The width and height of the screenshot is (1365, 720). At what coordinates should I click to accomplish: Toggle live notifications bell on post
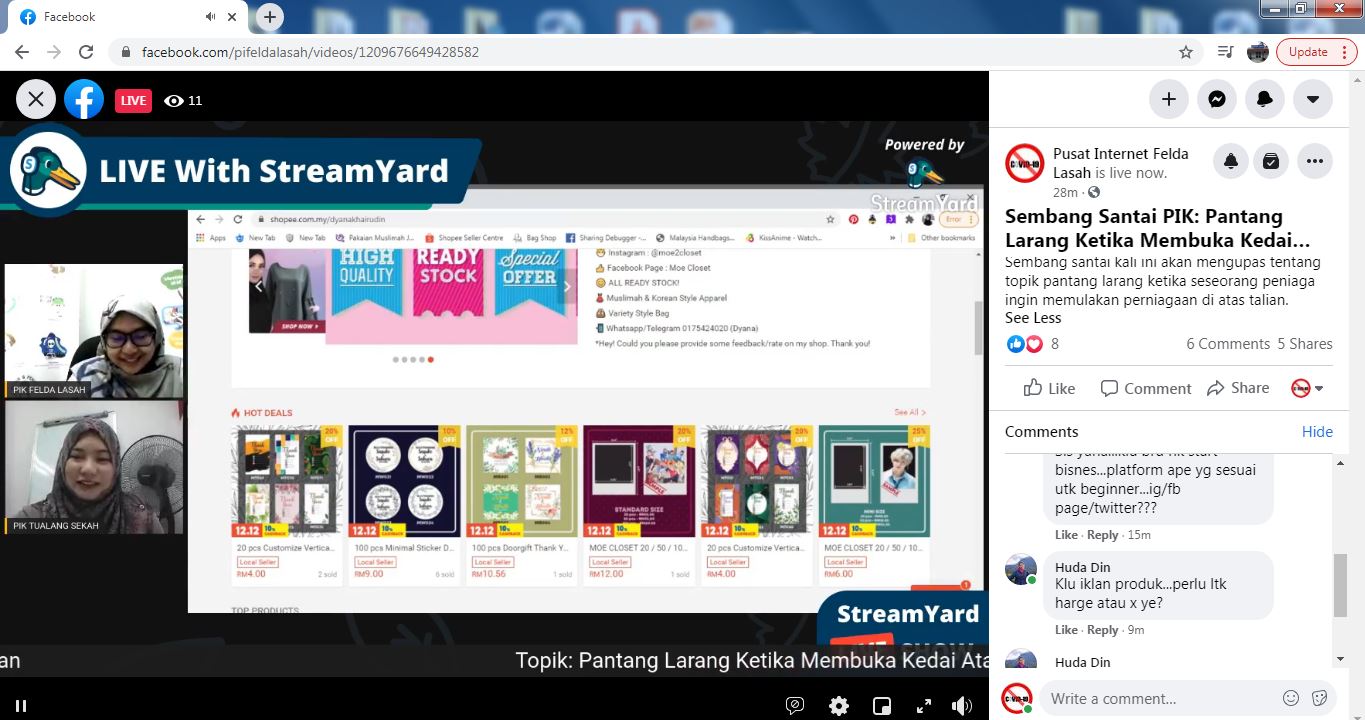[1231, 161]
